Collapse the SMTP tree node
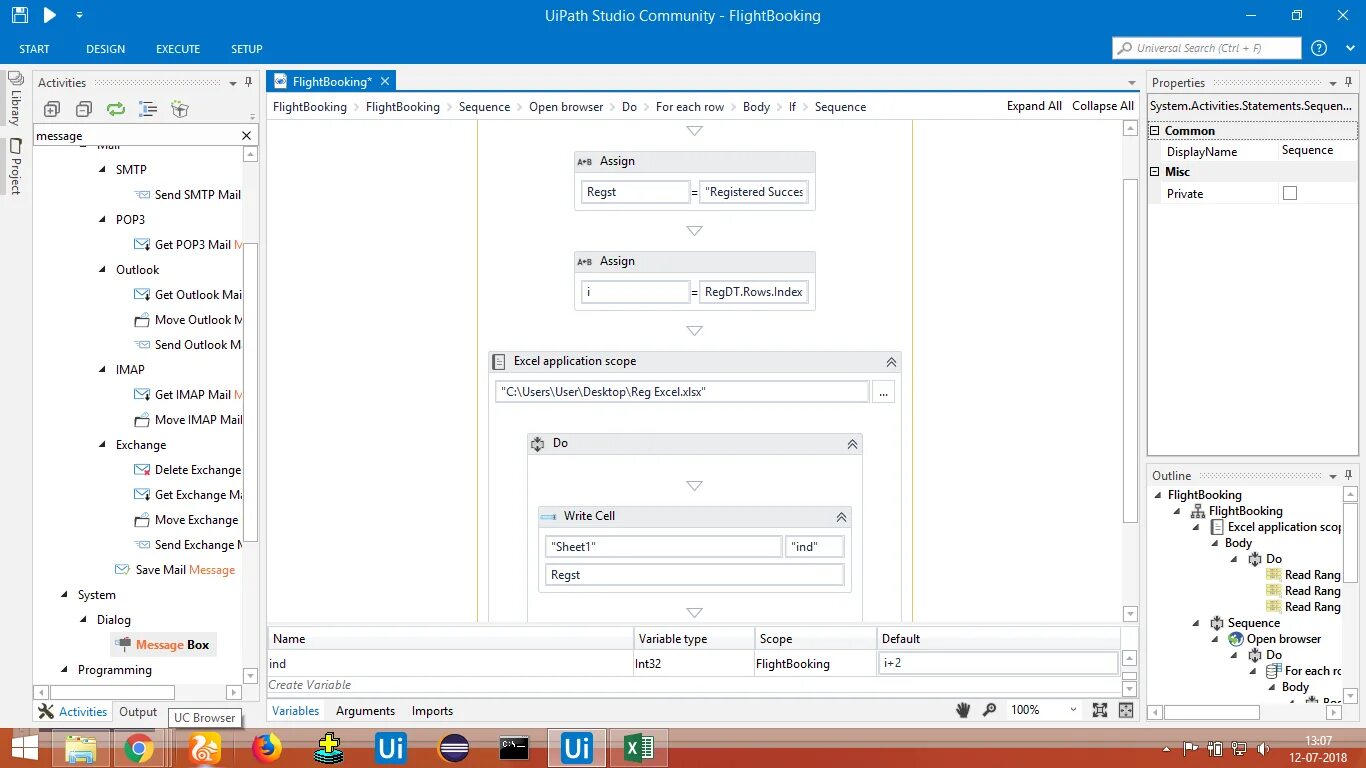The height and width of the screenshot is (768, 1366). click(x=102, y=169)
